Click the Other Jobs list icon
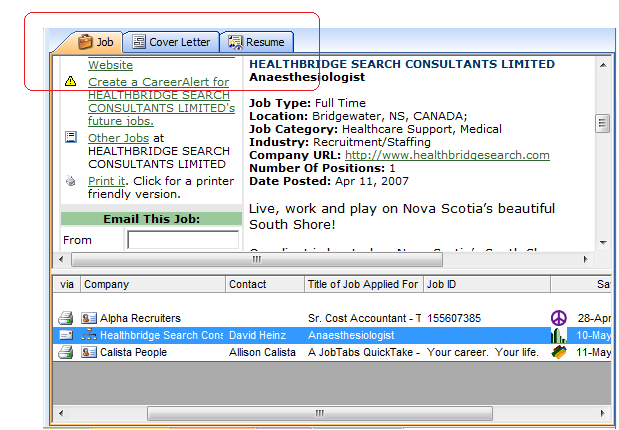 (x=71, y=137)
